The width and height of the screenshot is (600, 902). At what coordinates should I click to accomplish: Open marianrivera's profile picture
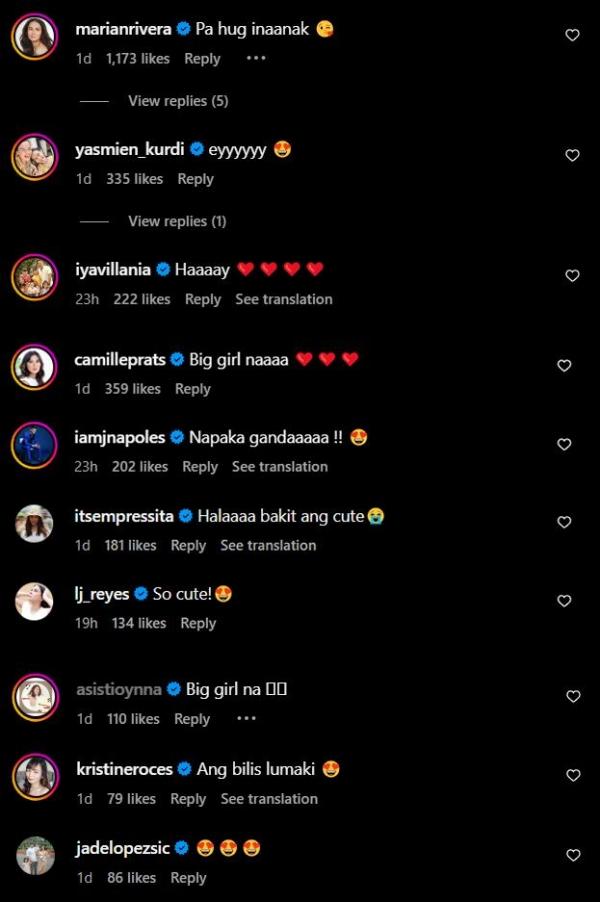tap(33, 38)
